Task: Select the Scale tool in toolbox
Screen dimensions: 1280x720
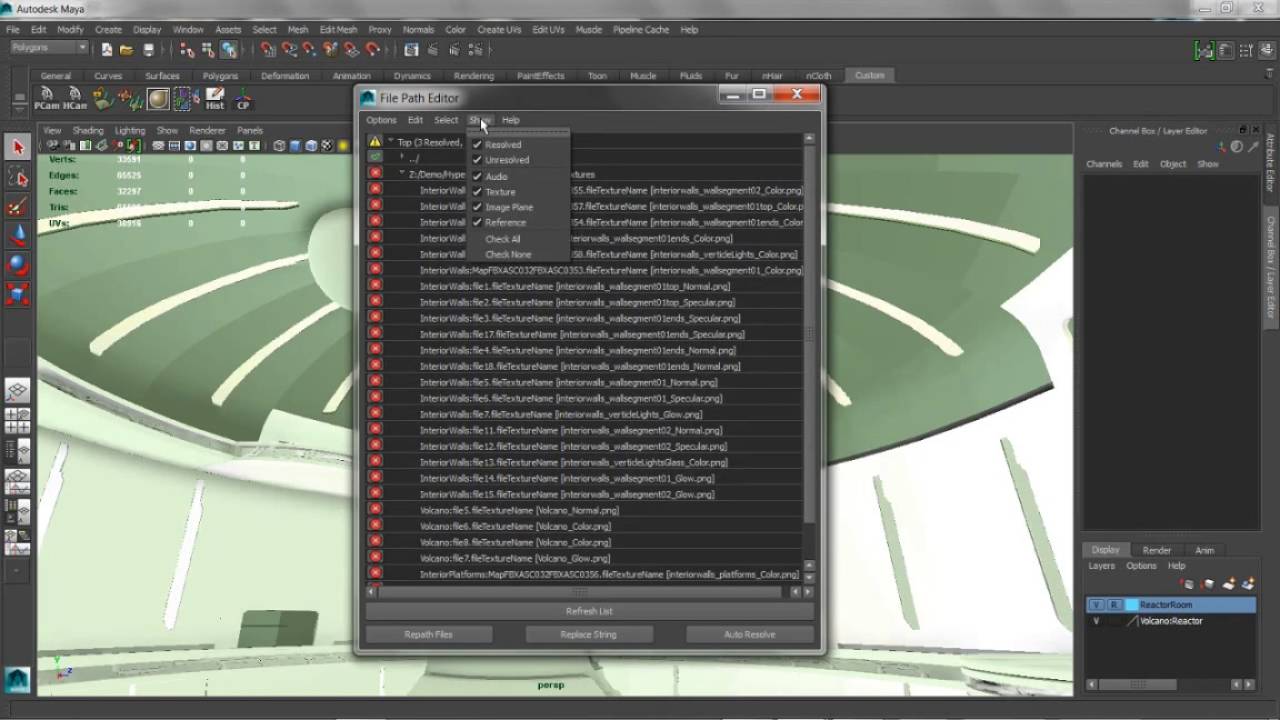Action: pyautogui.click(x=17, y=294)
